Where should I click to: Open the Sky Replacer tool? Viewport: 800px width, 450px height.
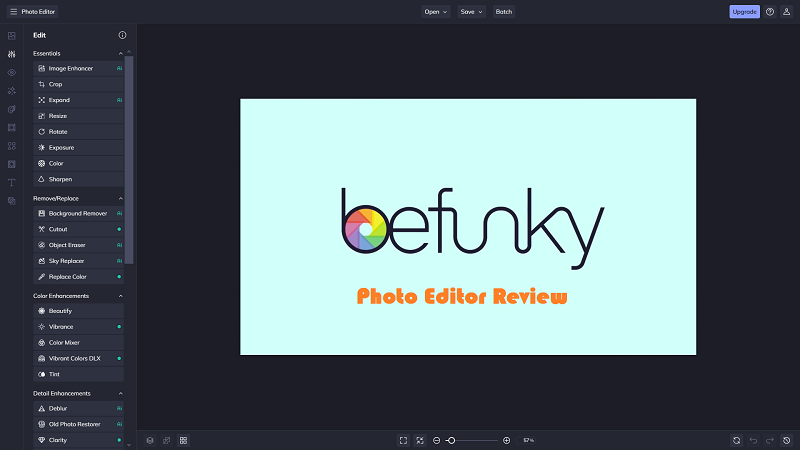point(79,261)
